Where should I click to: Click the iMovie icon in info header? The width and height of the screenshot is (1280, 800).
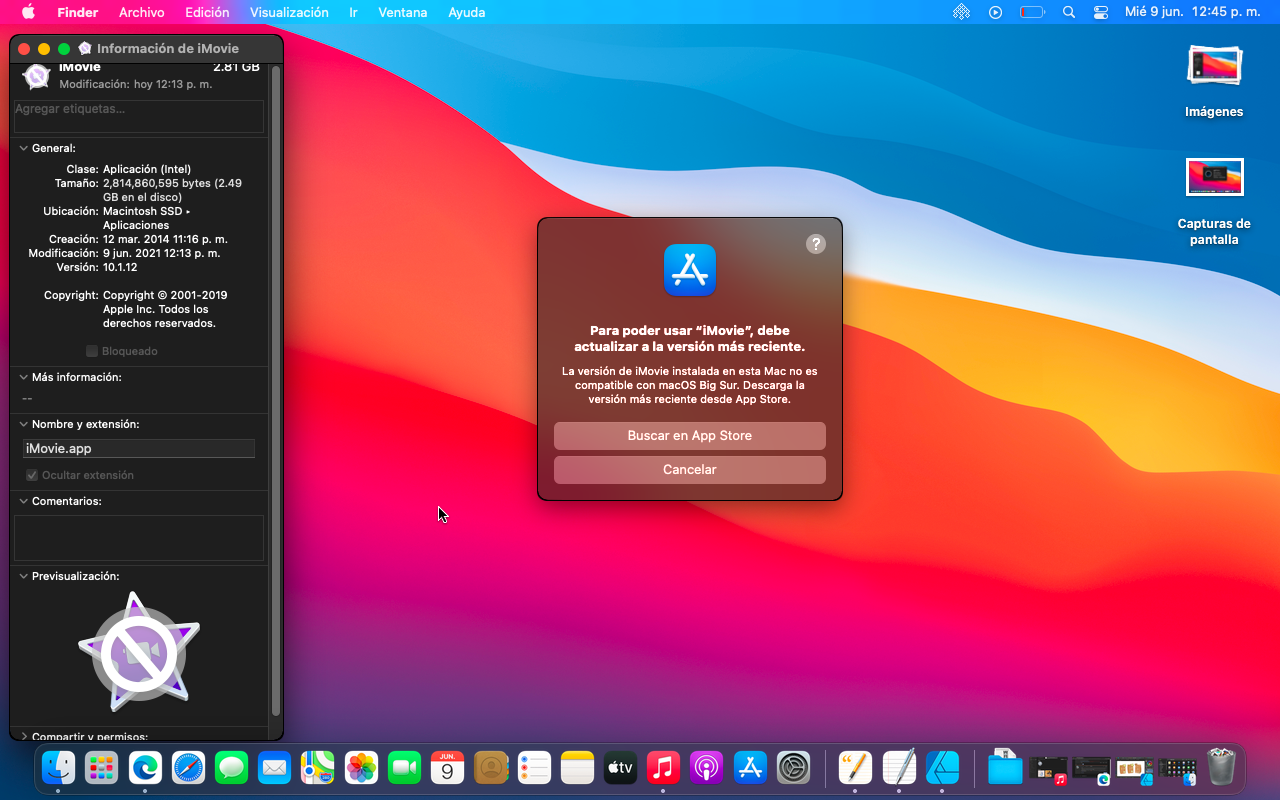(x=37, y=77)
